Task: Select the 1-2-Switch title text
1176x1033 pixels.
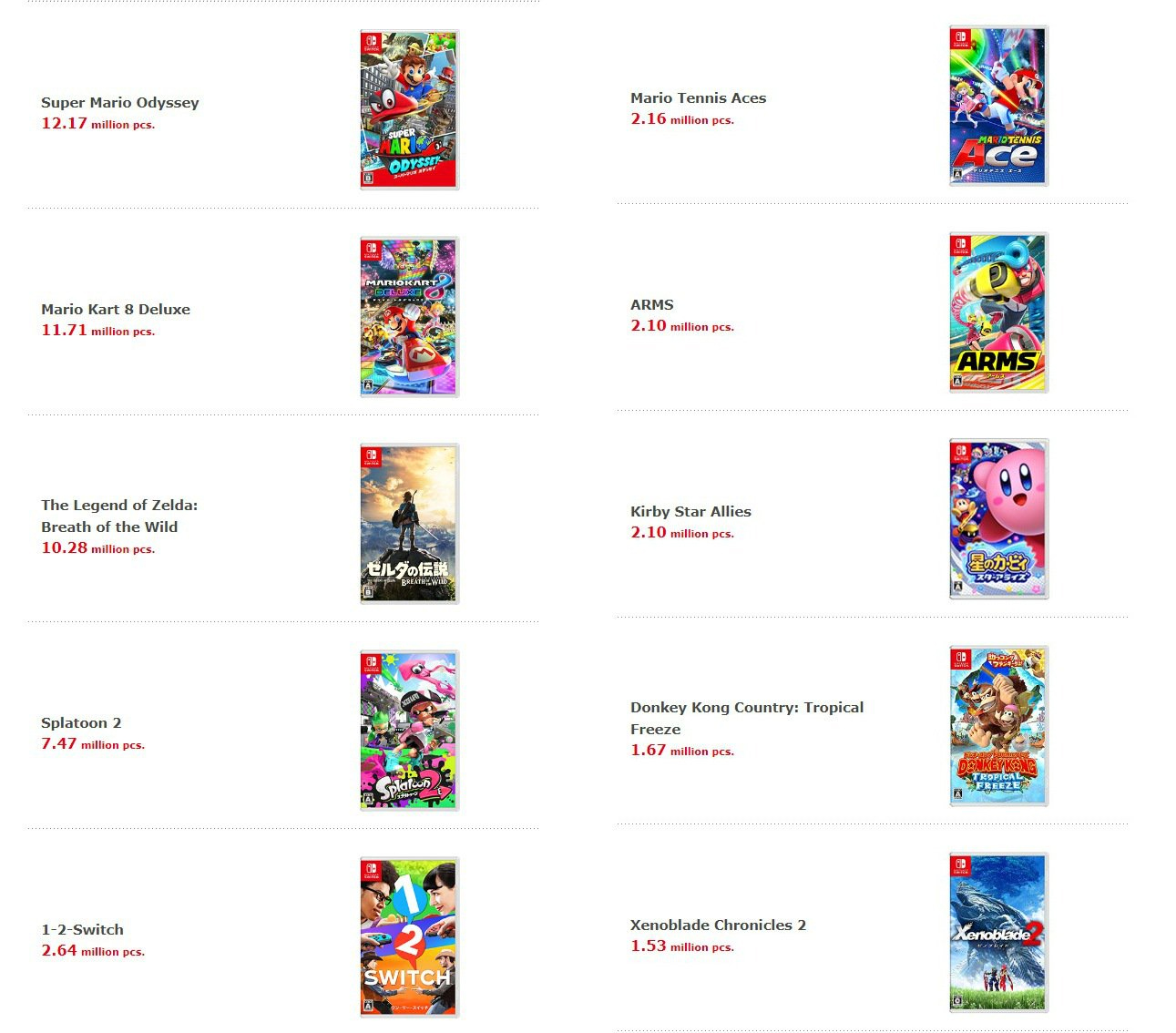Action: click(x=82, y=930)
